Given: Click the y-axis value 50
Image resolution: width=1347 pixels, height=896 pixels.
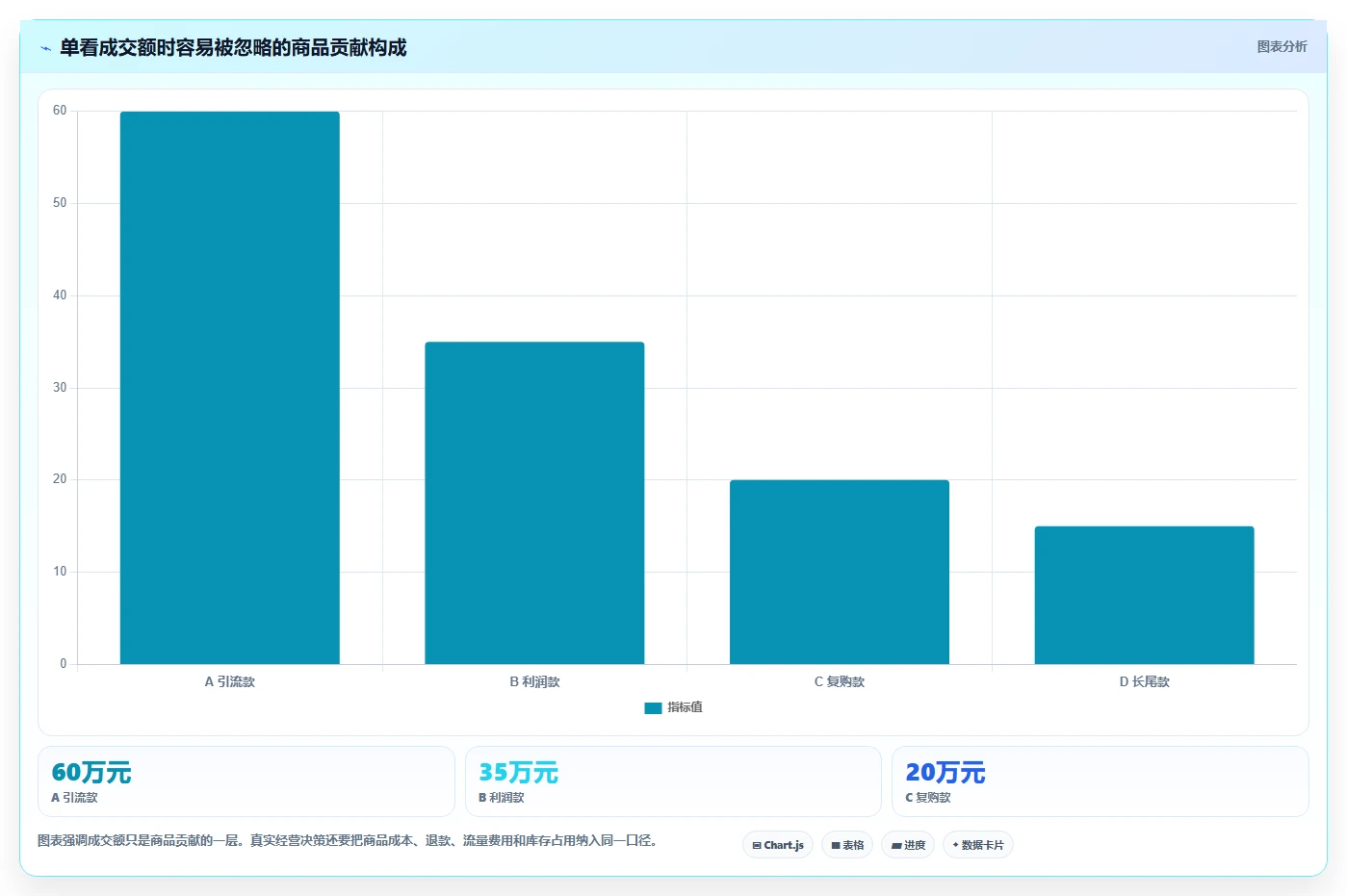Looking at the screenshot, I should 60,203.
